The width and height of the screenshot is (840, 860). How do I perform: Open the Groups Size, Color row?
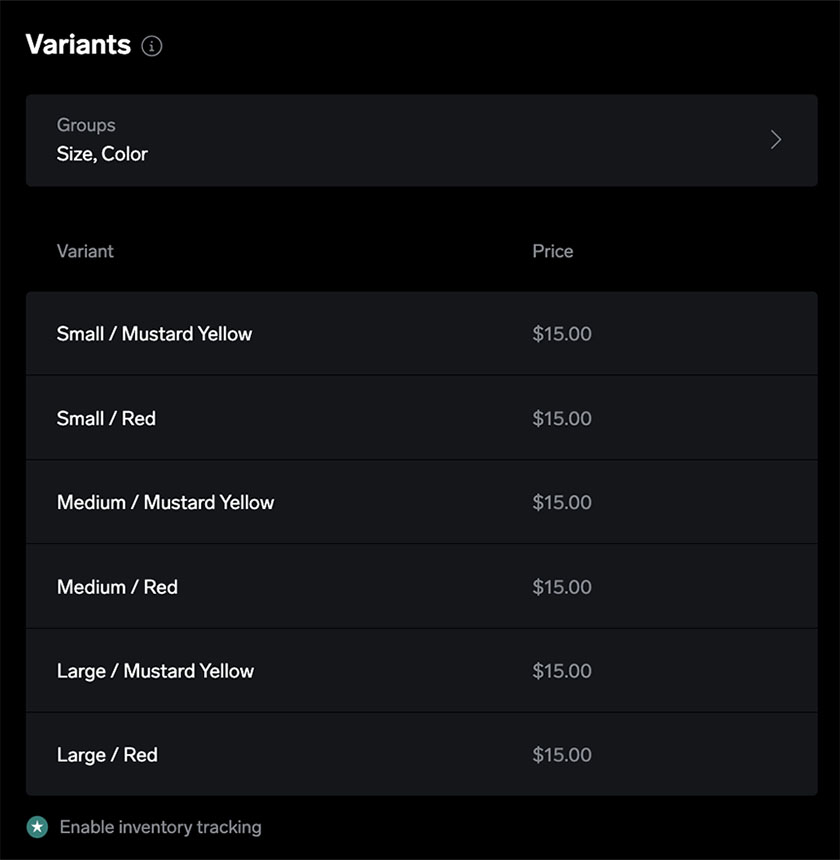pyautogui.click(x=422, y=140)
